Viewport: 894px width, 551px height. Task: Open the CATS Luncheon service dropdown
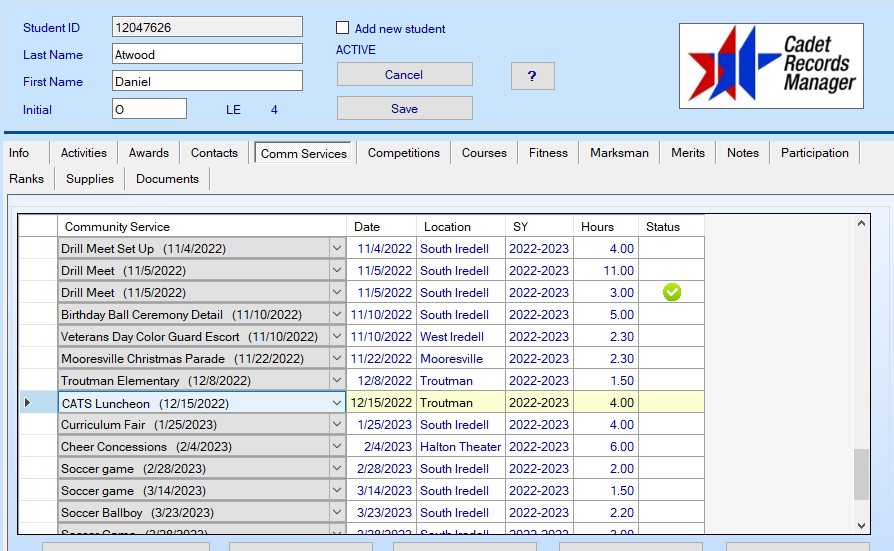click(x=337, y=403)
